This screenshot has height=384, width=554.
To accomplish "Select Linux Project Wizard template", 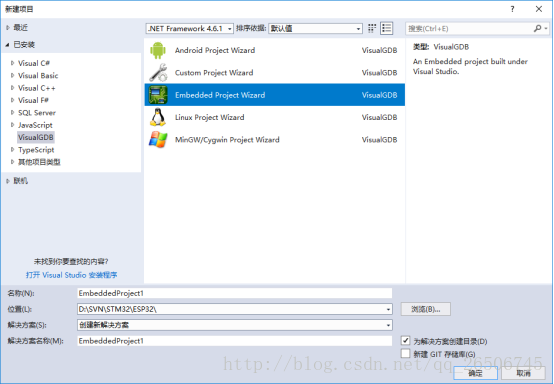I will (x=275, y=117).
